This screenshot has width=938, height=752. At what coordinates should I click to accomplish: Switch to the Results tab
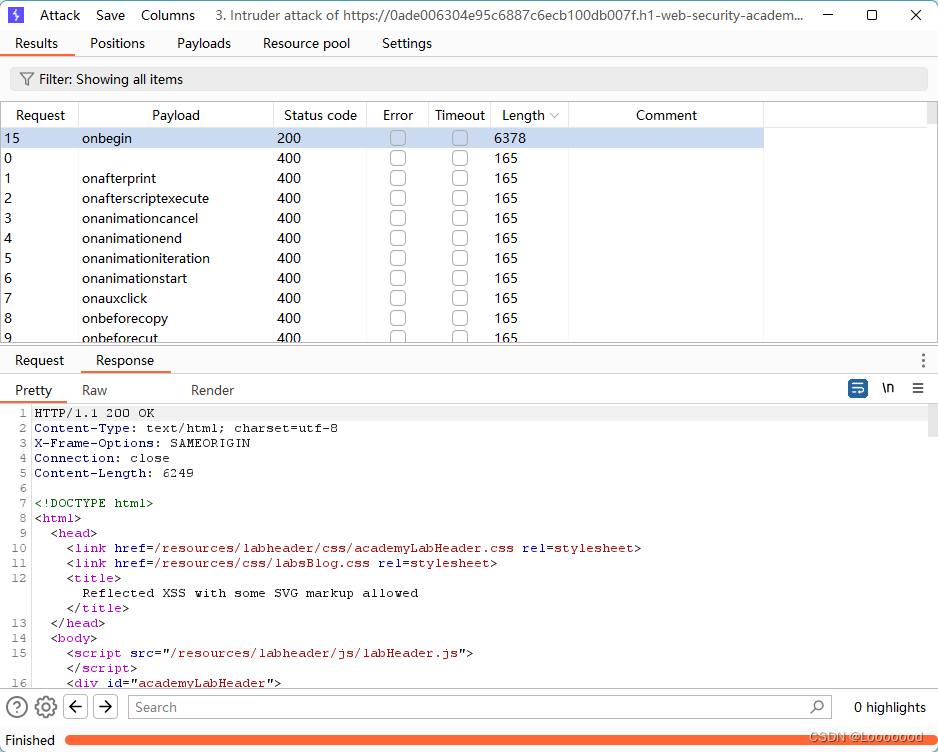click(x=36, y=43)
